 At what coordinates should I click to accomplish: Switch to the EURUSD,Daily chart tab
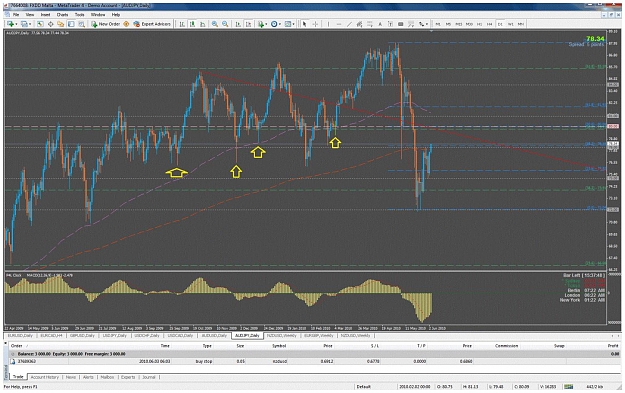(20, 336)
